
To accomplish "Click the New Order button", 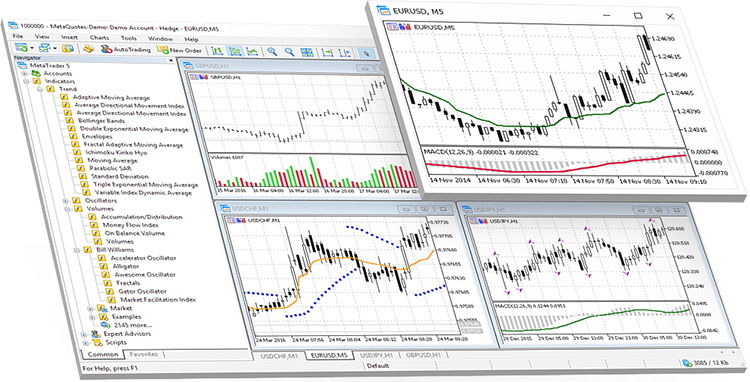I will pos(180,50).
